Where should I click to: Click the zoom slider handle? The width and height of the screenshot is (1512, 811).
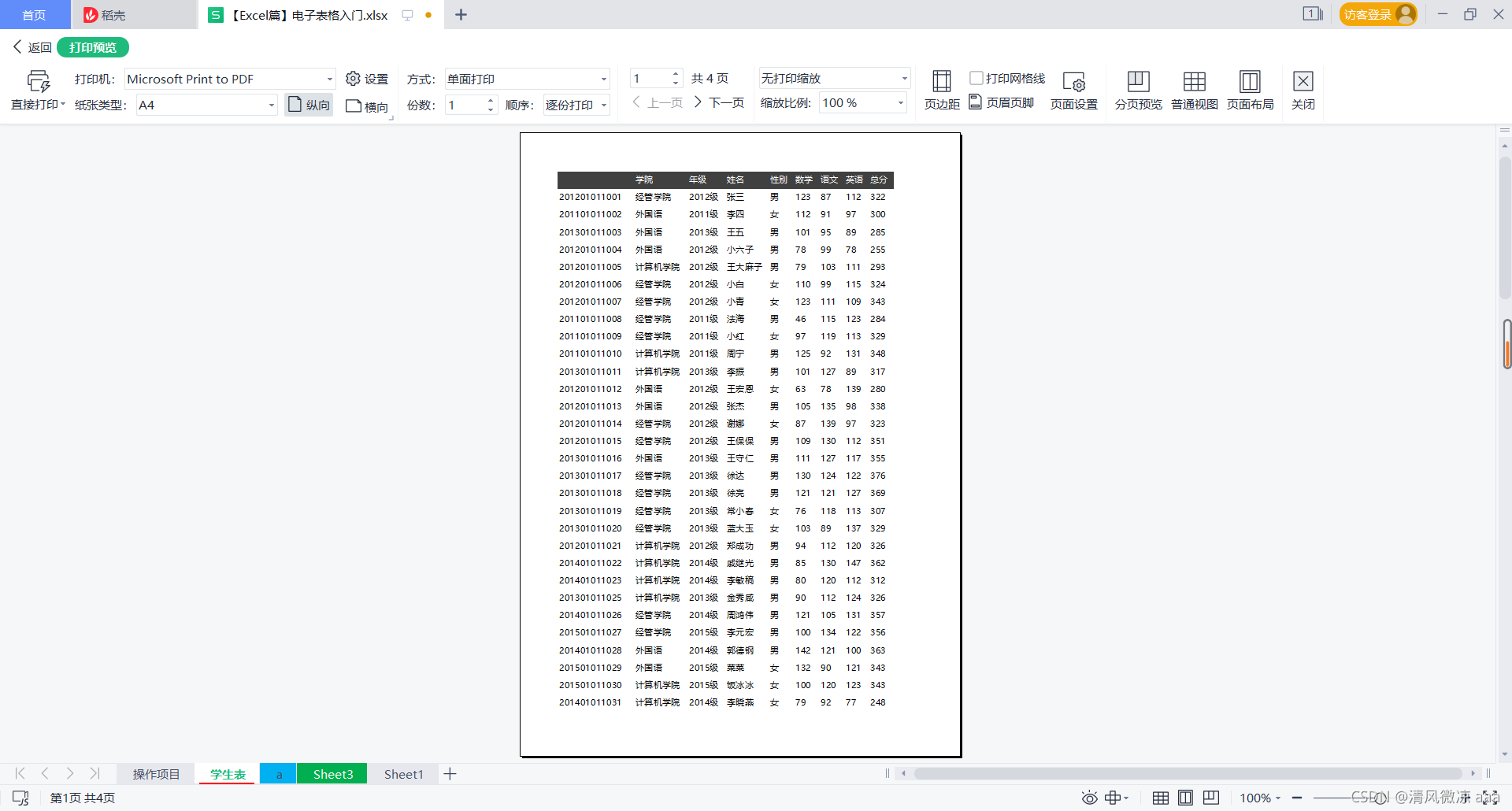[x=1380, y=798]
